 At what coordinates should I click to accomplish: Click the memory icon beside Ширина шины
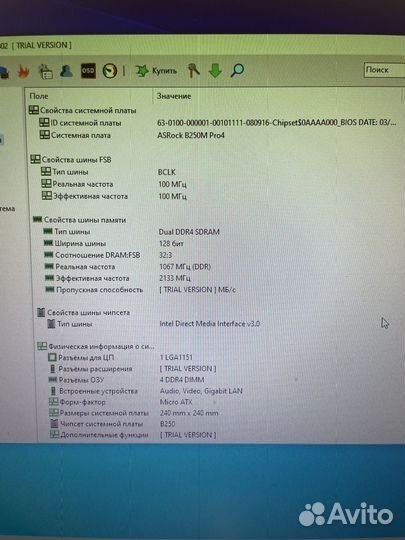48,243
